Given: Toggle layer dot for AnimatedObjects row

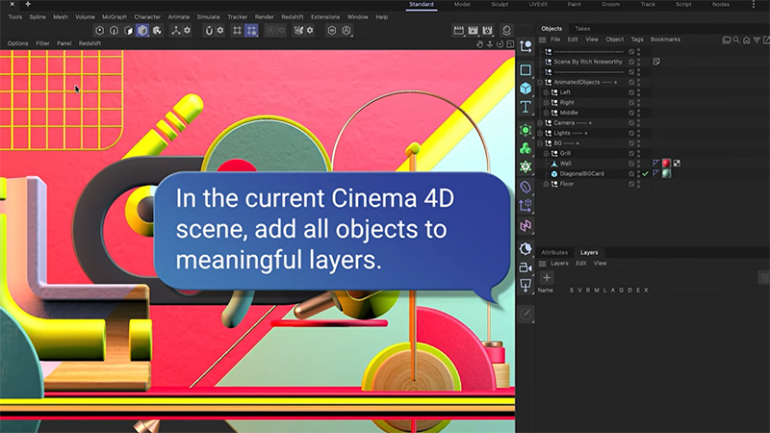Looking at the screenshot, I should (x=632, y=82).
